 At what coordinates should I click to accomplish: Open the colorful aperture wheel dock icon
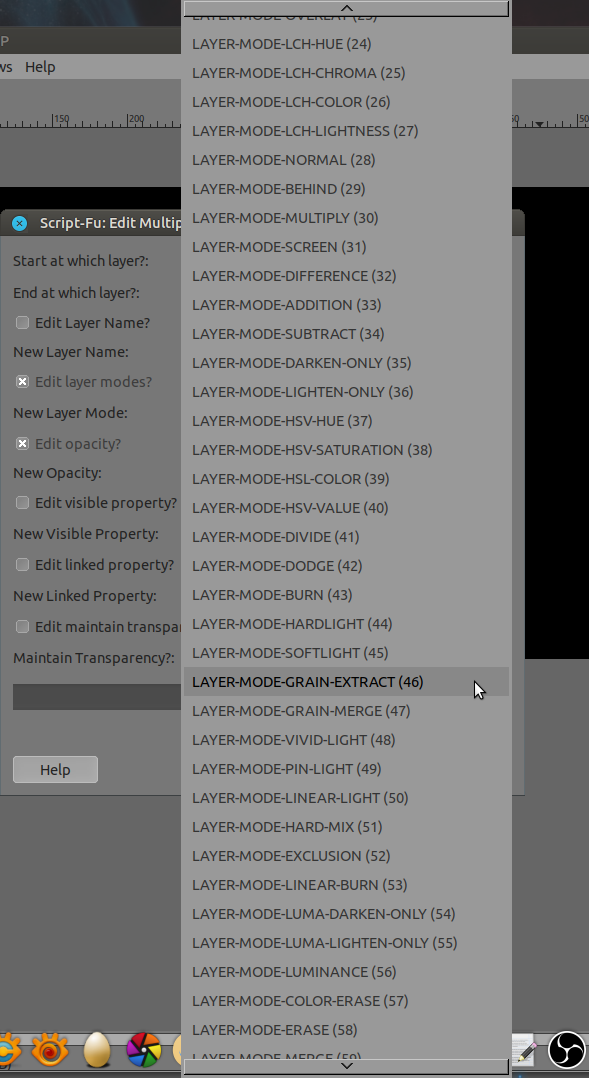point(144,1050)
